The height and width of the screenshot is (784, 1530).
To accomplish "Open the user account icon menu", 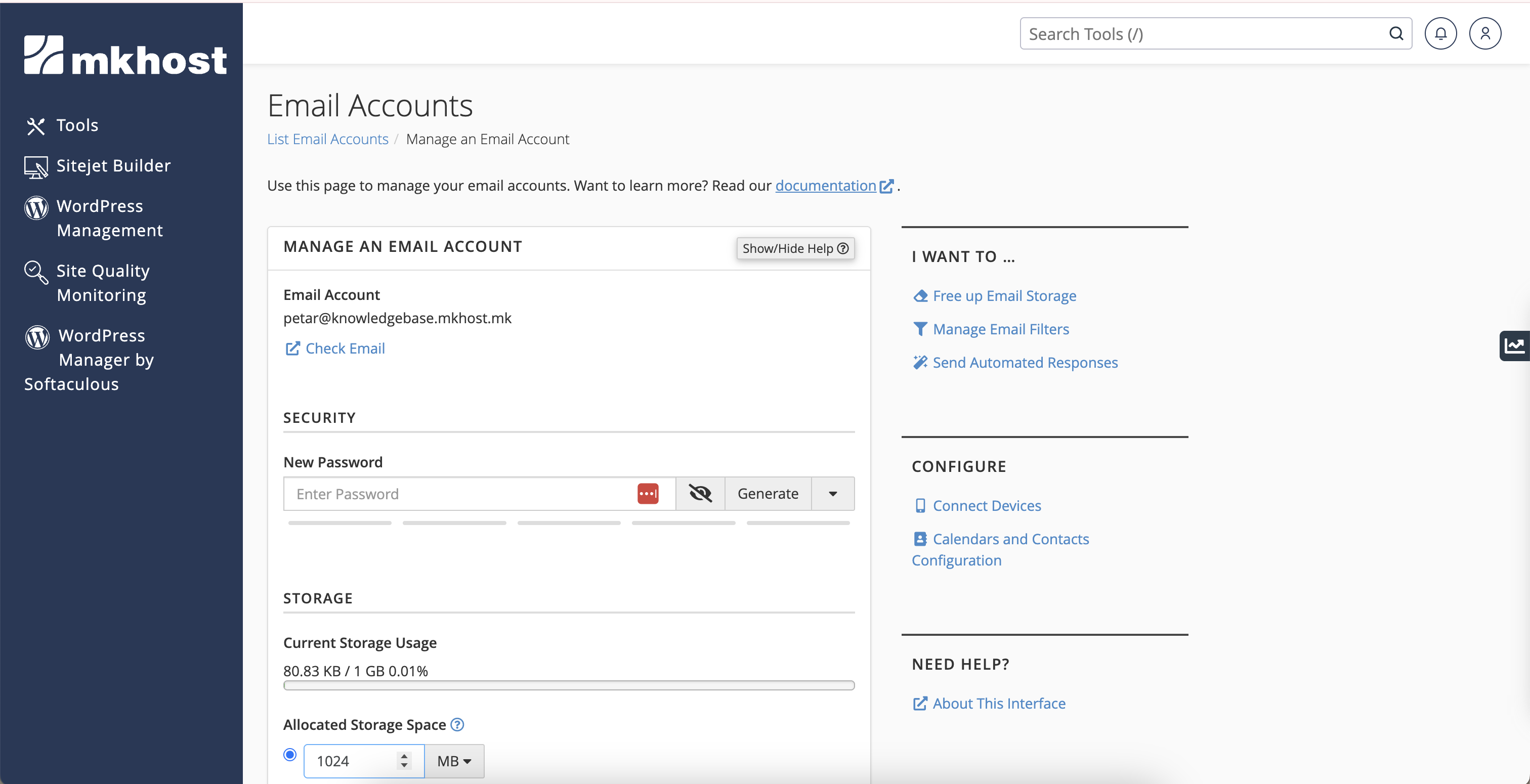I will pyautogui.click(x=1485, y=34).
